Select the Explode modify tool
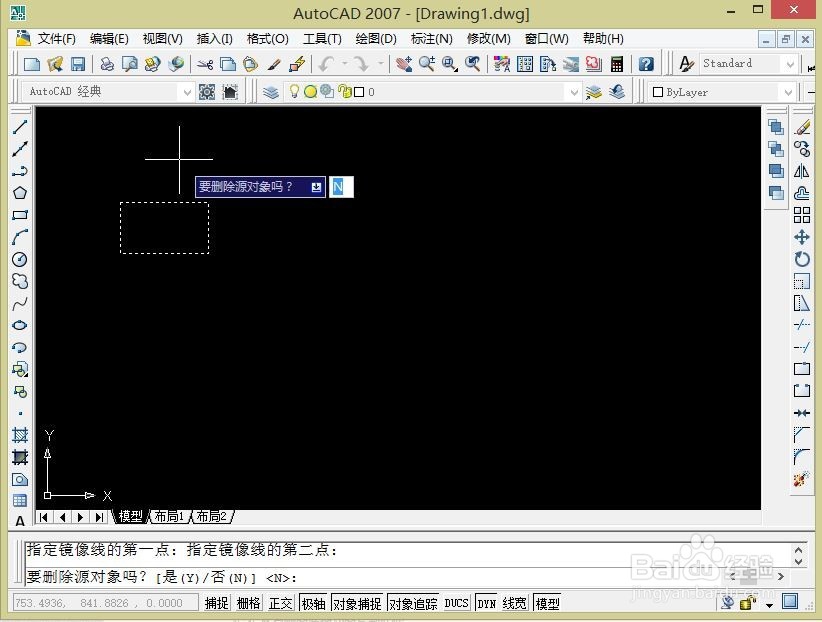The image size is (822, 622). (x=802, y=479)
